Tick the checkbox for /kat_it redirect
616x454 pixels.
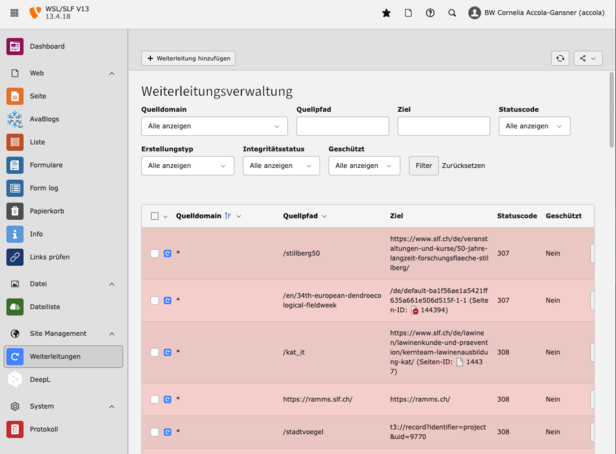click(x=155, y=352)
